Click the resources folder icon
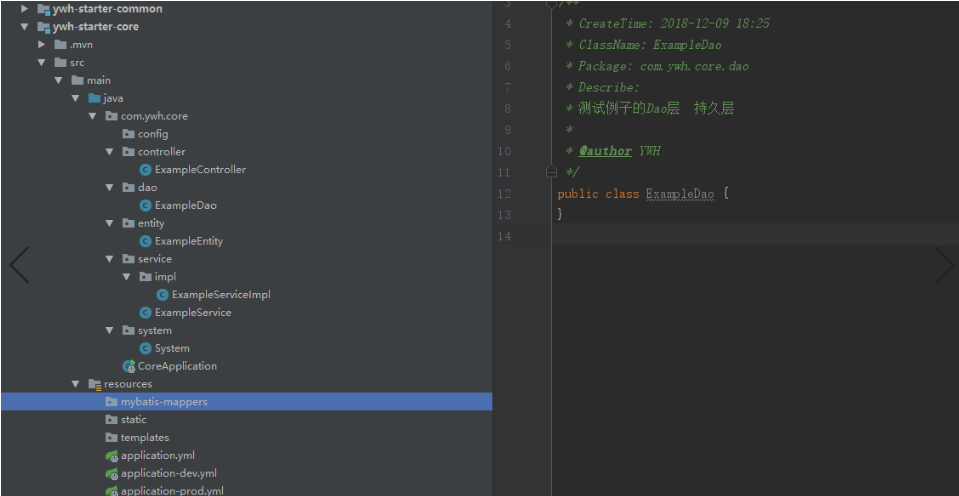 point(95,384)
